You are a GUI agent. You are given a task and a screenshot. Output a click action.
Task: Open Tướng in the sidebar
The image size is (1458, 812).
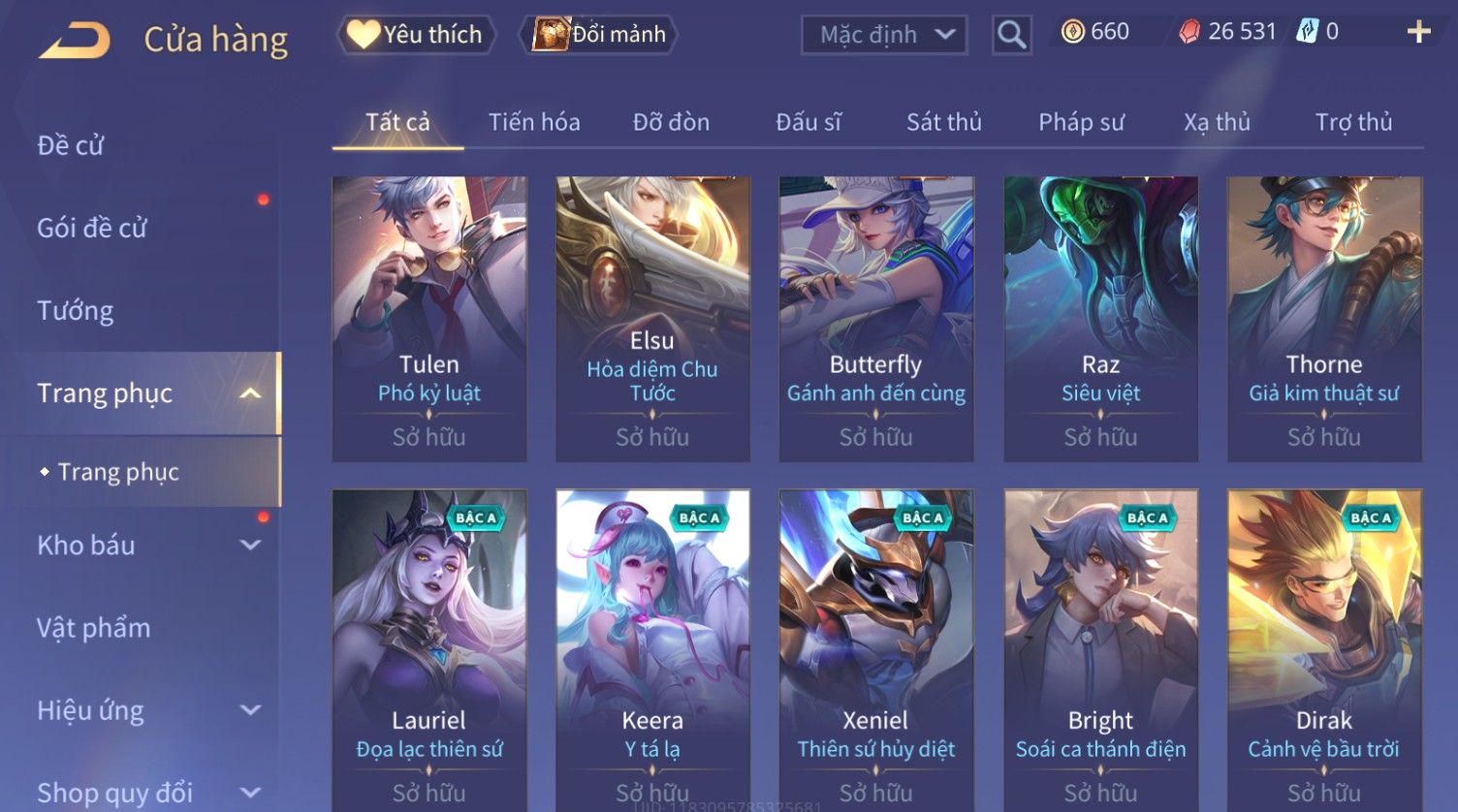[x=76, y=311]
